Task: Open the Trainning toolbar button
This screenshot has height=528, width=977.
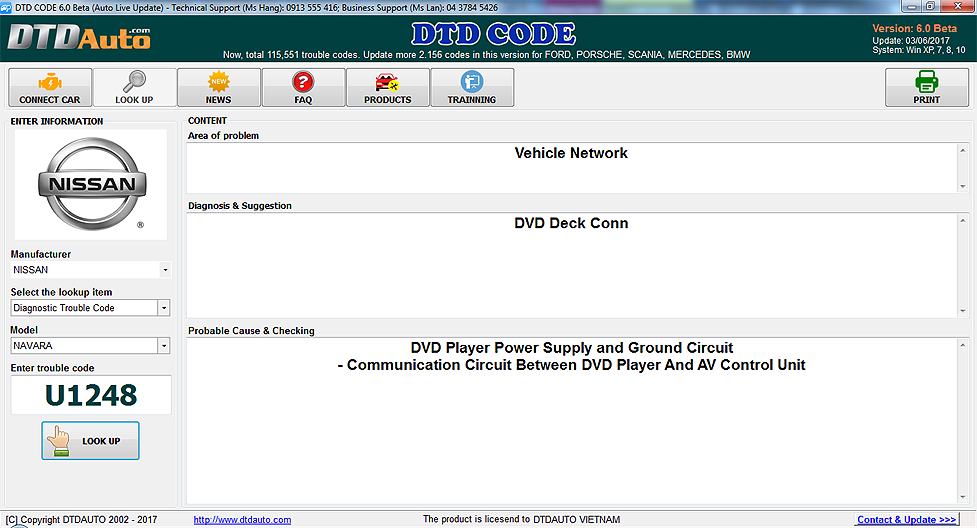Action: [x=472, y=87]
